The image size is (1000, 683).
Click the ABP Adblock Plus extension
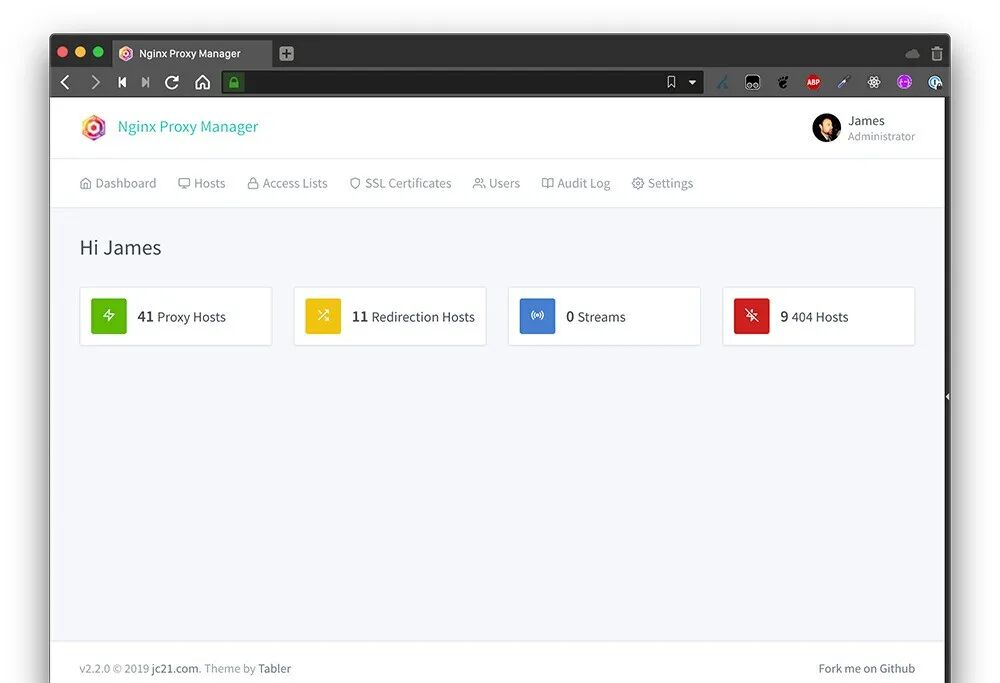(x=813, y=82)
